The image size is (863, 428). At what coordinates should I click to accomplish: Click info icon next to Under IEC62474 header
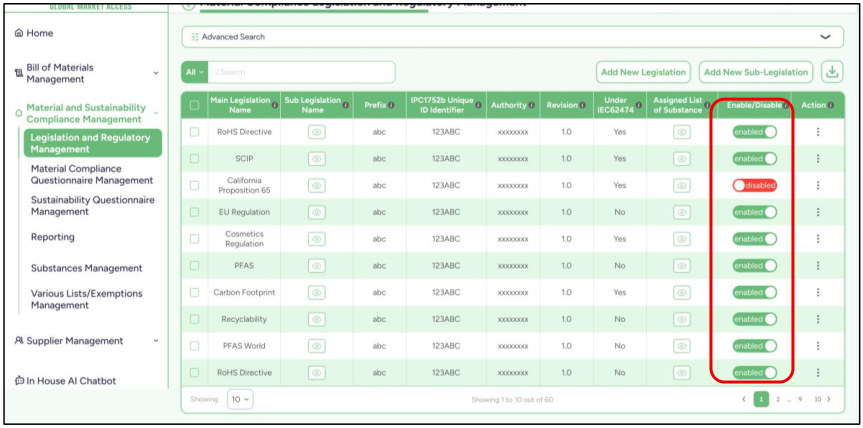(639, 105)
